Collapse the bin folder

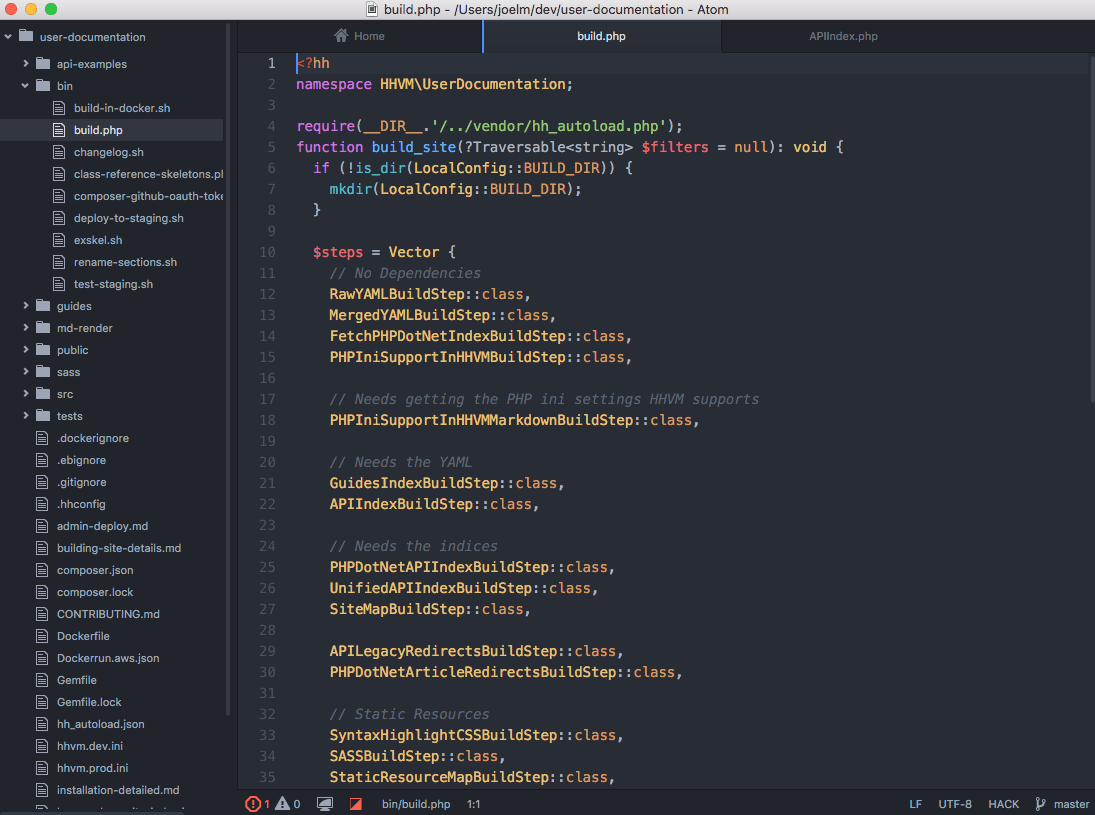tap(25, 86)
